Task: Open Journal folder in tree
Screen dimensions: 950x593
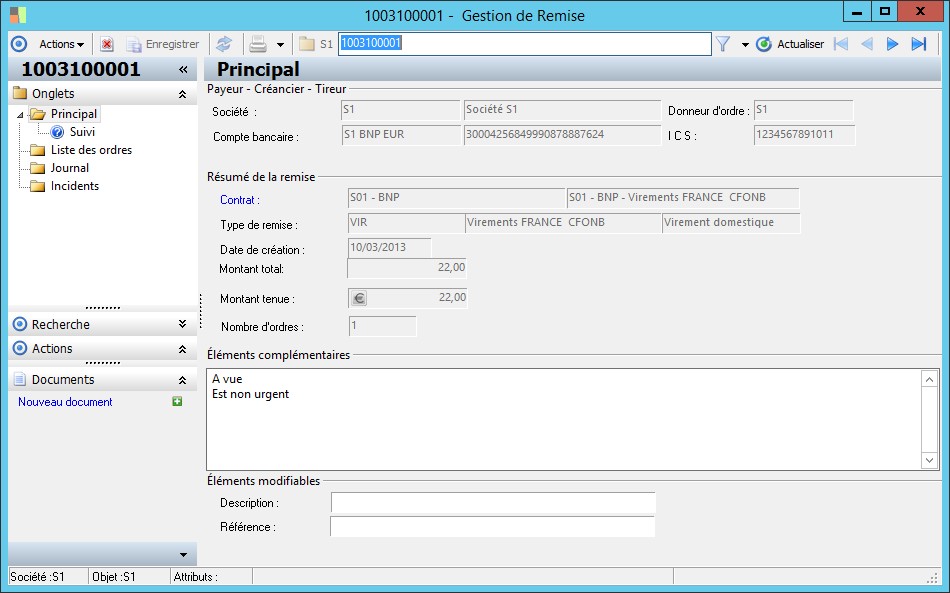Action: point(69,168)
